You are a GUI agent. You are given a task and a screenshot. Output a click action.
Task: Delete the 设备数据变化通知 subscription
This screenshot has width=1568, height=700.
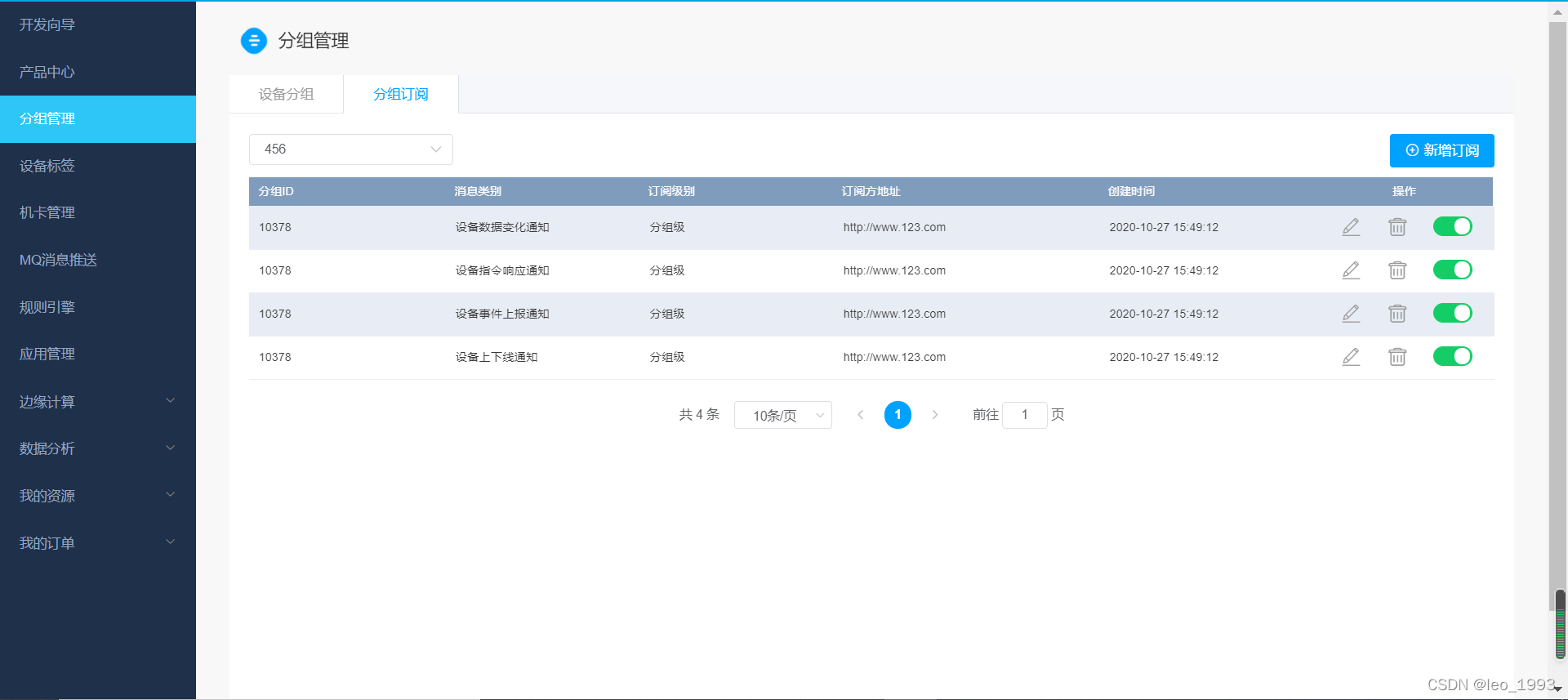(1397, 227)
